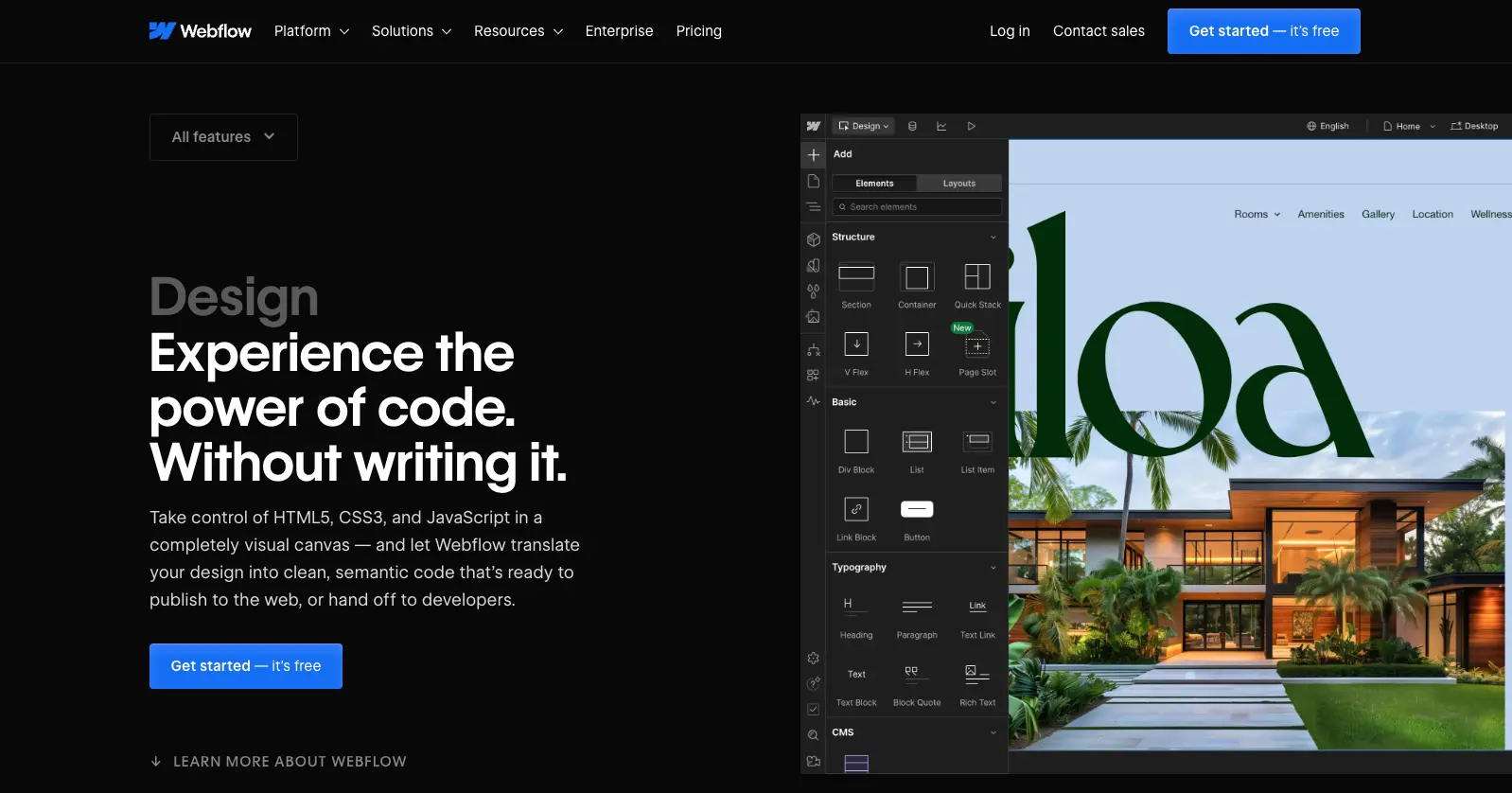
Task: Insert an H Flex element
Action: click(917, 353)
